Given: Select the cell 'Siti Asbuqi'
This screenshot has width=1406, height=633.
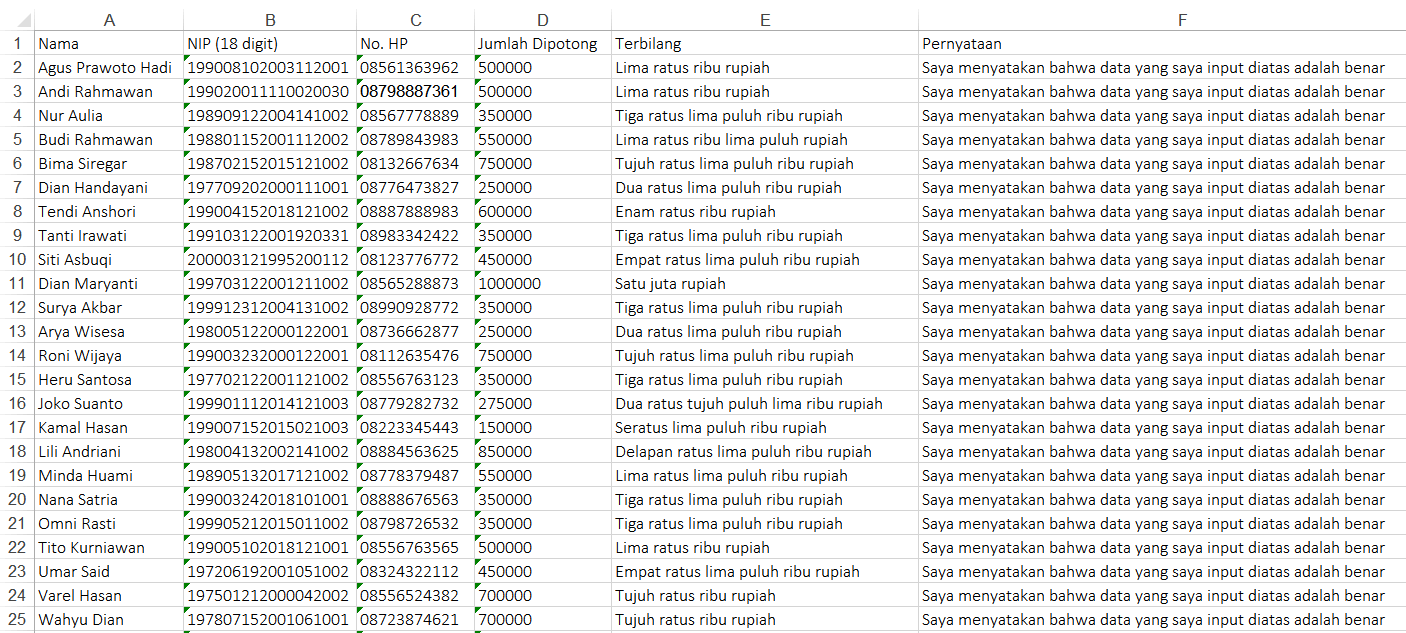Looking at the screenshot, I should click(109, 260).
